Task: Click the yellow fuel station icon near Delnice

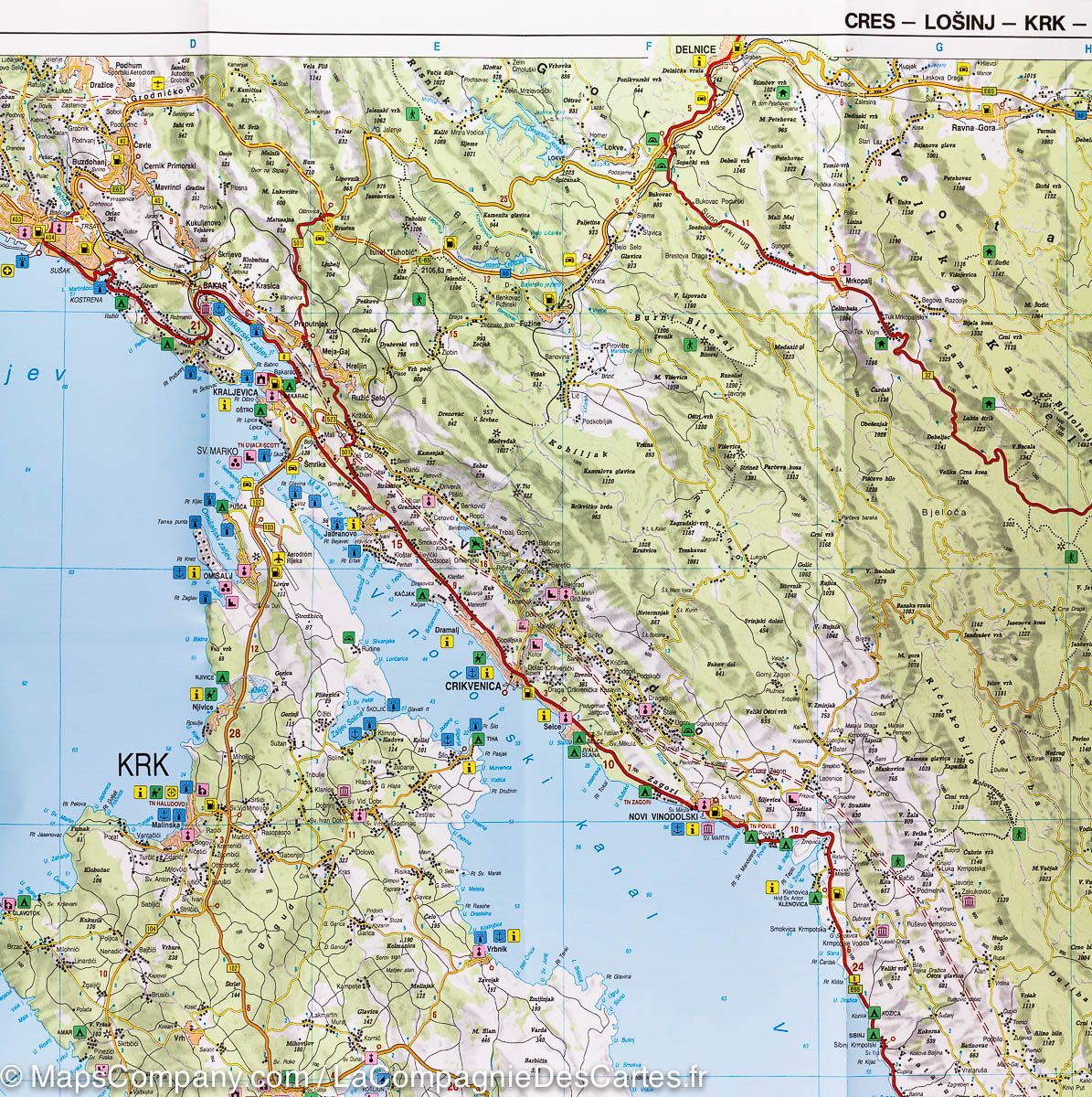Action: (x=737, y=48)
